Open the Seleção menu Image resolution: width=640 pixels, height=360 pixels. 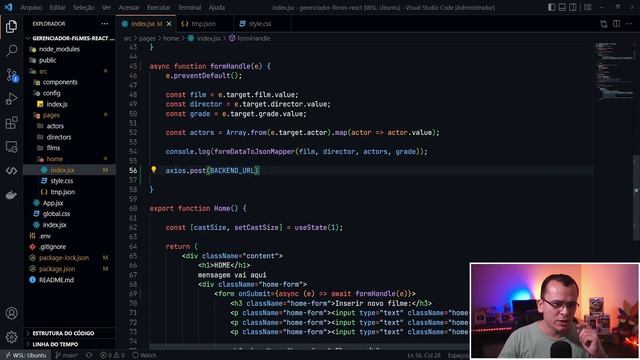coord(84,7)
